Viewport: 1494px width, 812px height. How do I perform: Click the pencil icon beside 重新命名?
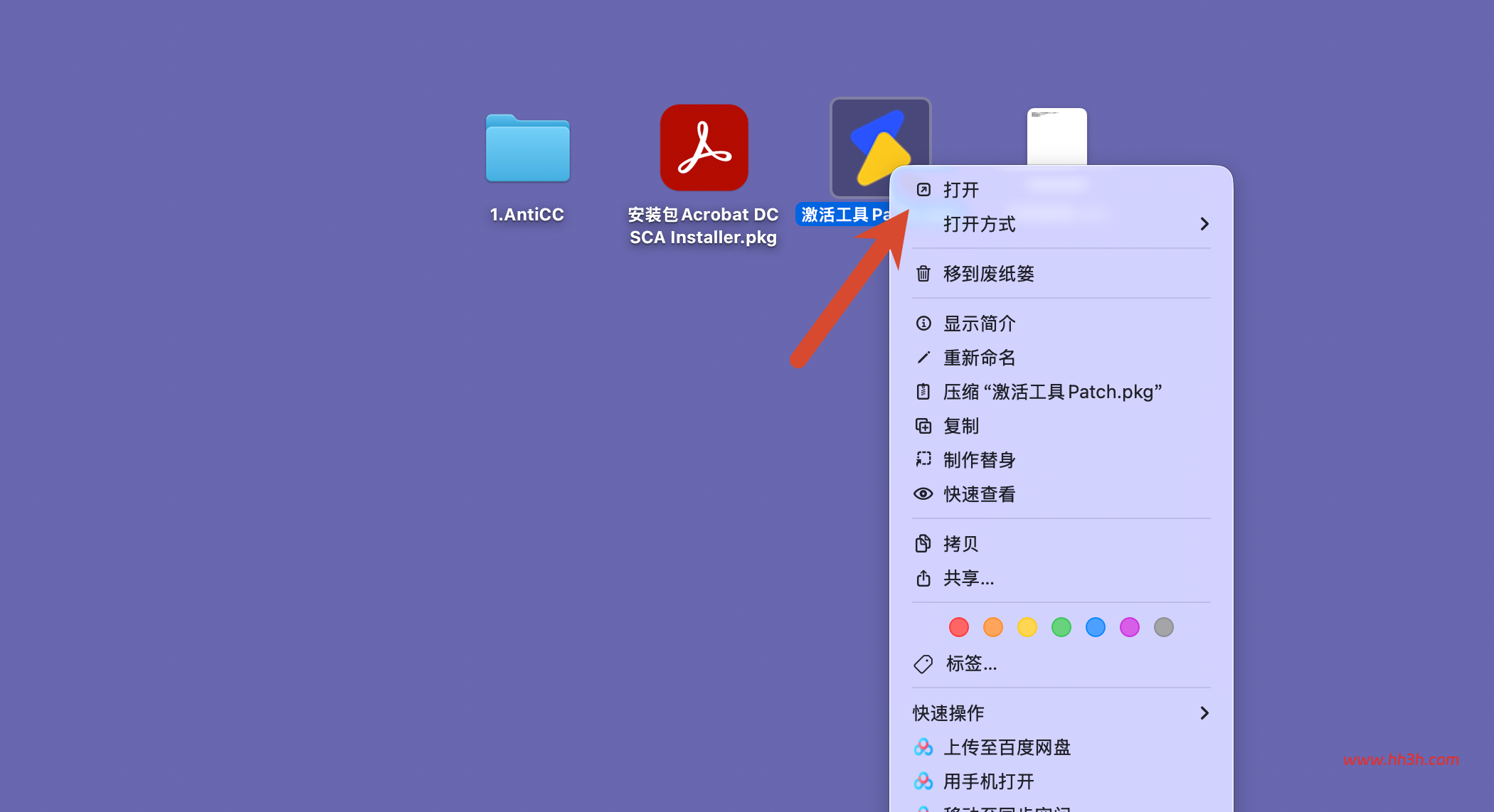point(923,358)
